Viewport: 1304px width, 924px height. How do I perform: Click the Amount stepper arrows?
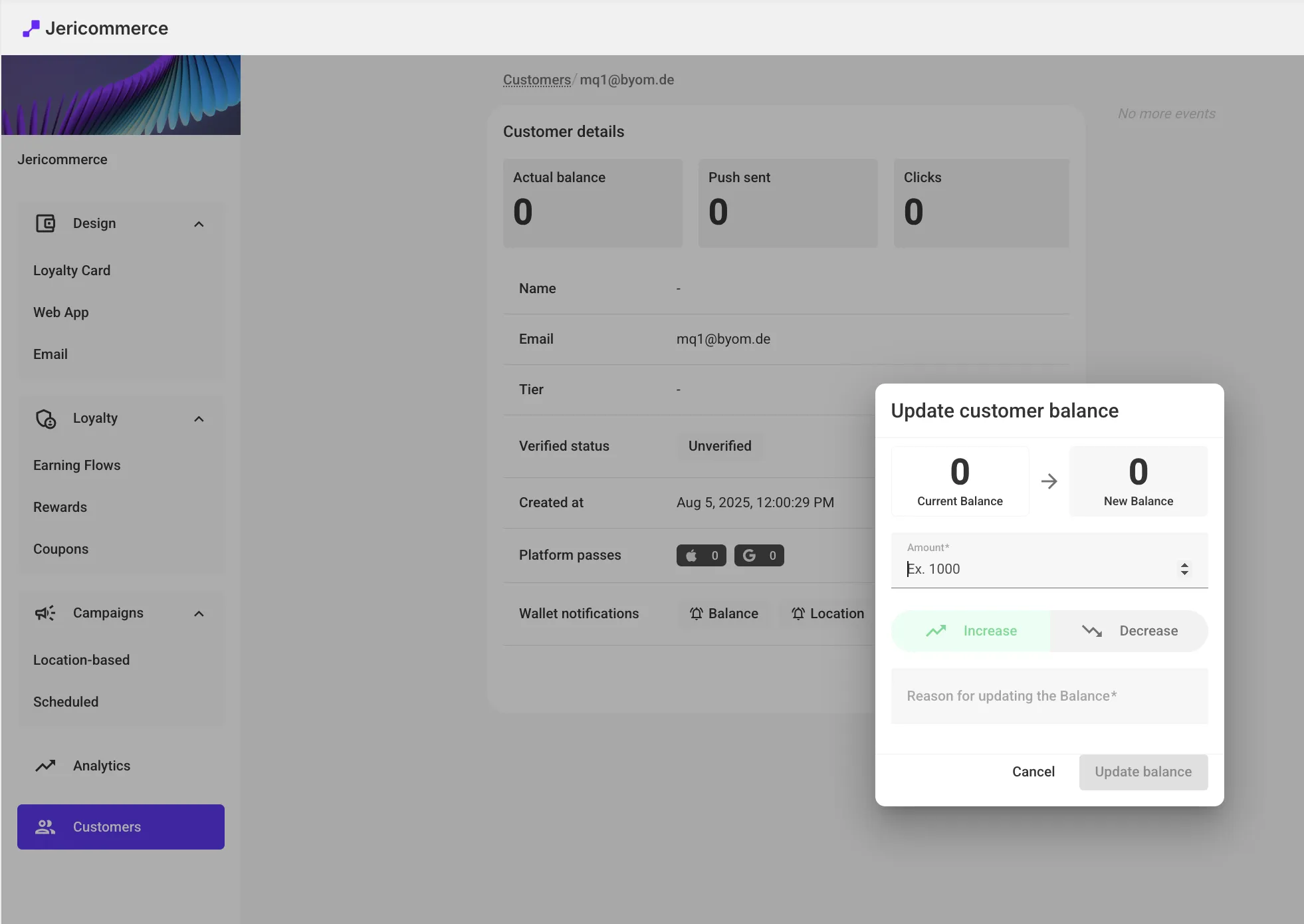[1184, 569]
